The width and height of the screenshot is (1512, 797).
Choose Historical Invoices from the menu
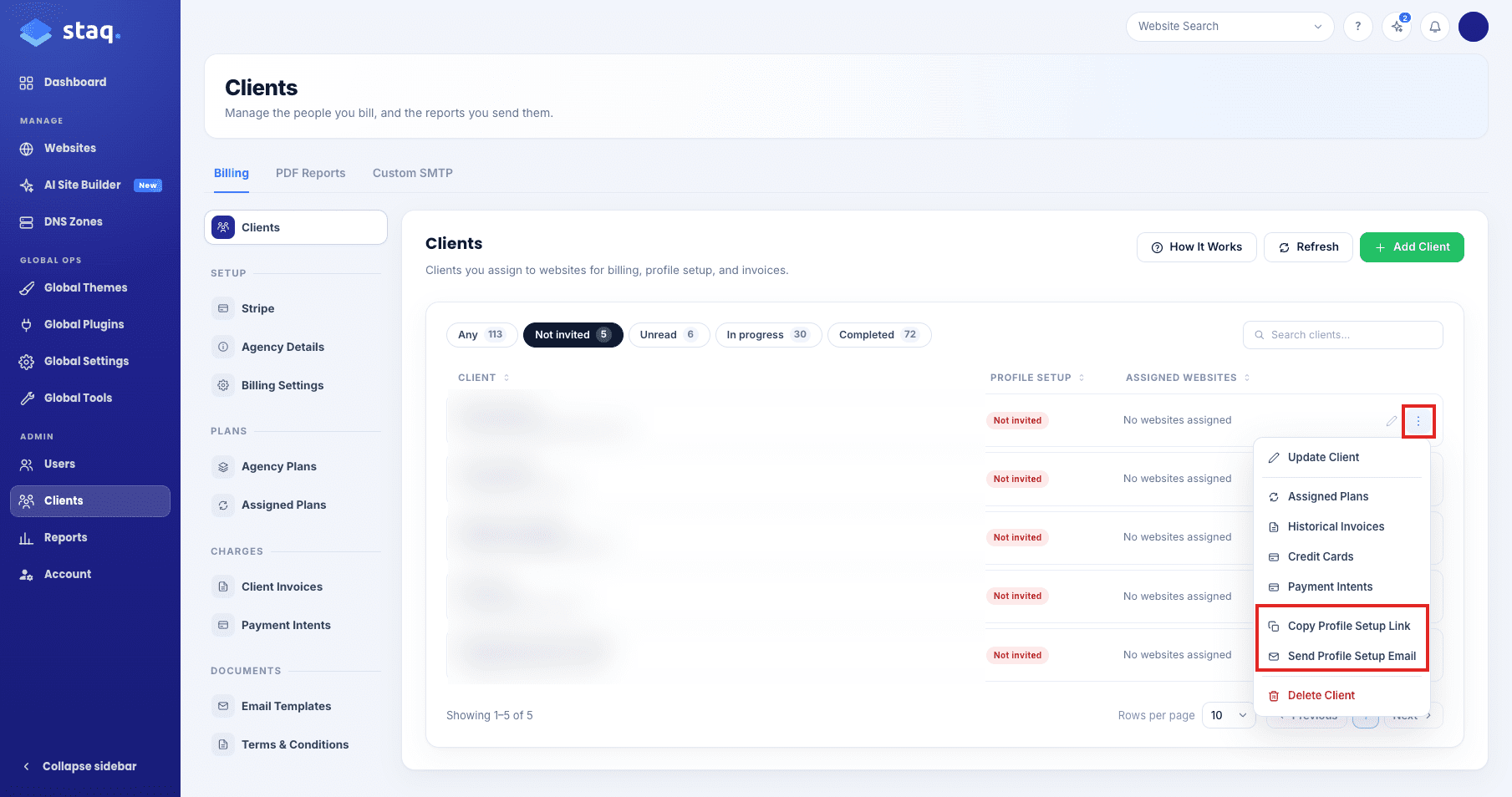pyautogui.click(x=1342, y=526)
